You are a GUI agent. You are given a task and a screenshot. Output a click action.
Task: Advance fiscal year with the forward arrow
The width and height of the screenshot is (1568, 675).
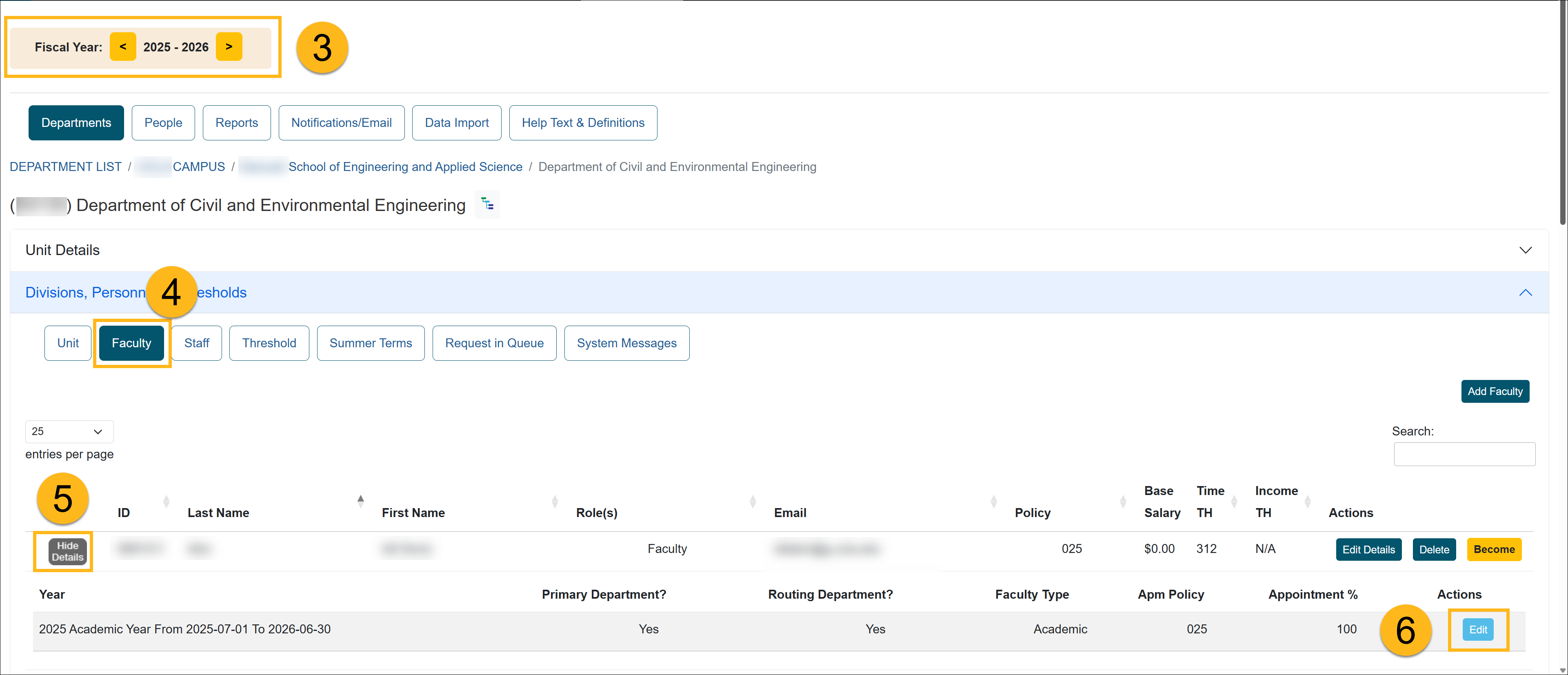229,46
